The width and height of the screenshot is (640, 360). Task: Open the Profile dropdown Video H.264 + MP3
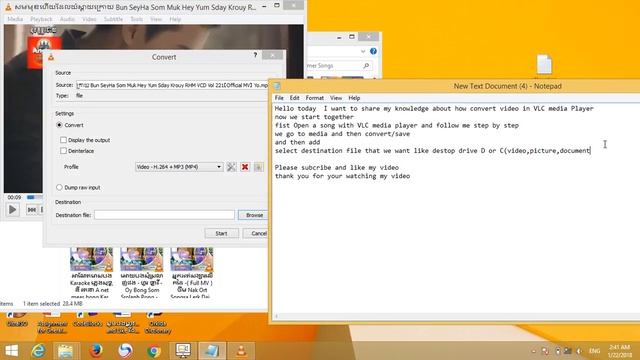[179, 167]
